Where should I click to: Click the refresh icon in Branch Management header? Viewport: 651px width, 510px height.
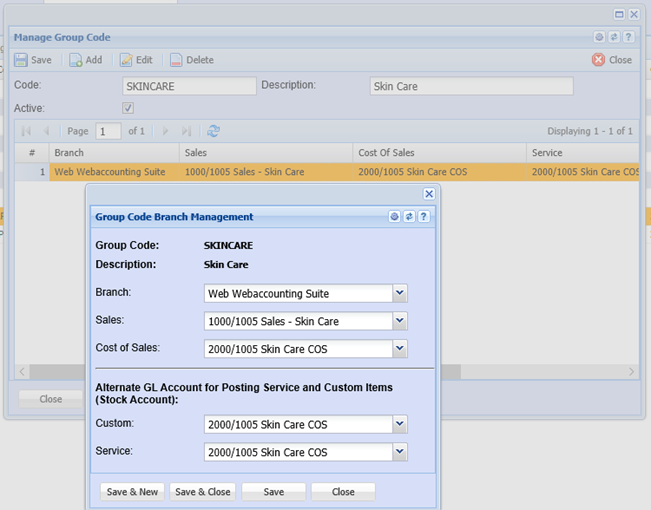409,216
